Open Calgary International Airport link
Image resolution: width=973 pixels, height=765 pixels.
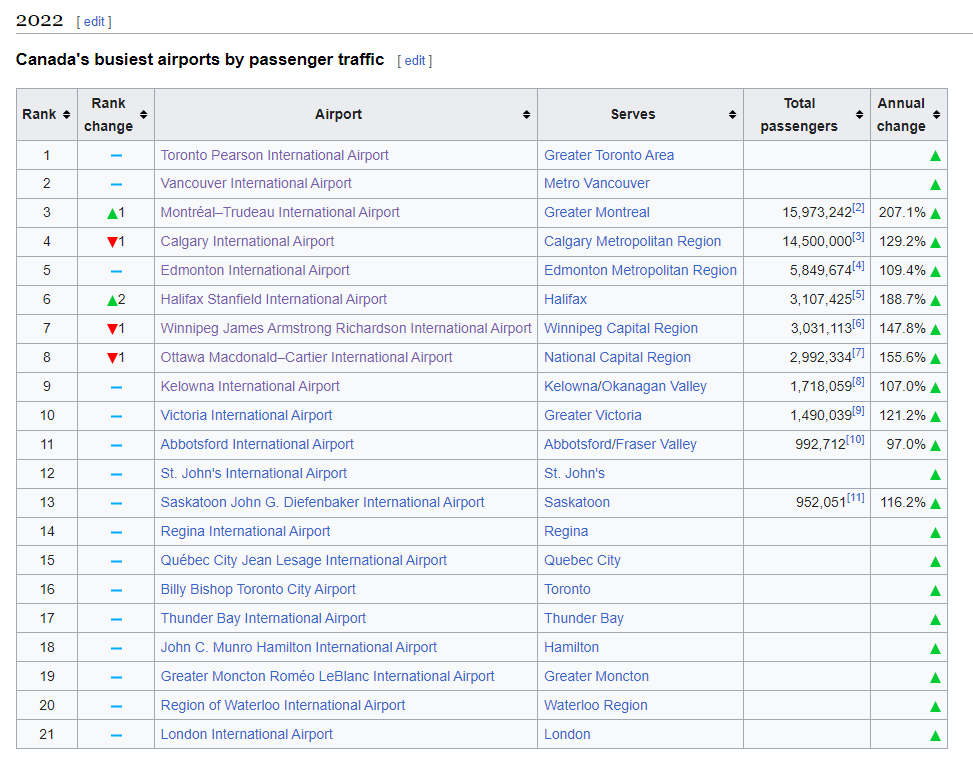click(x=247, y=241)
